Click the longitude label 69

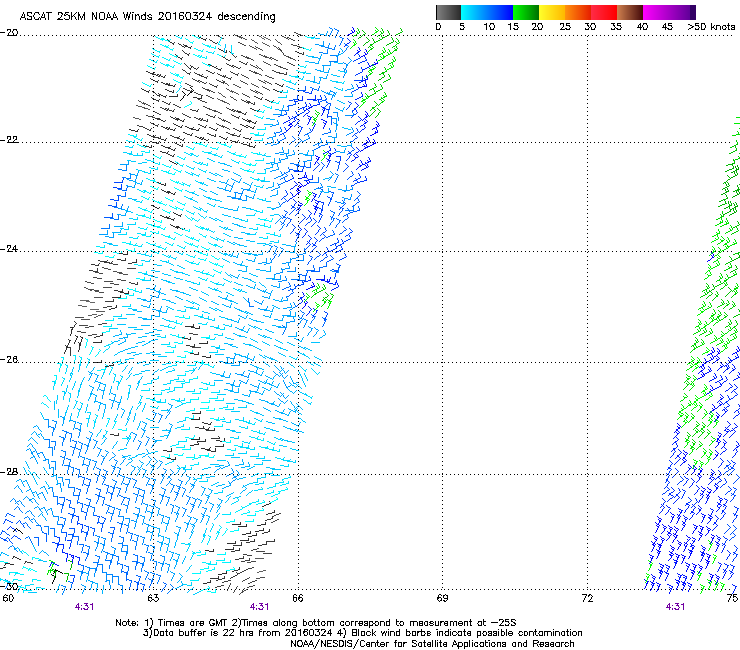point(442,598)
